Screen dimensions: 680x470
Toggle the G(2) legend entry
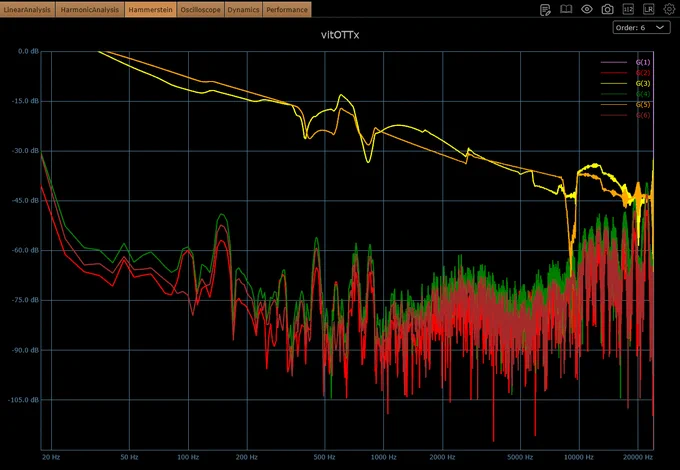625,73
